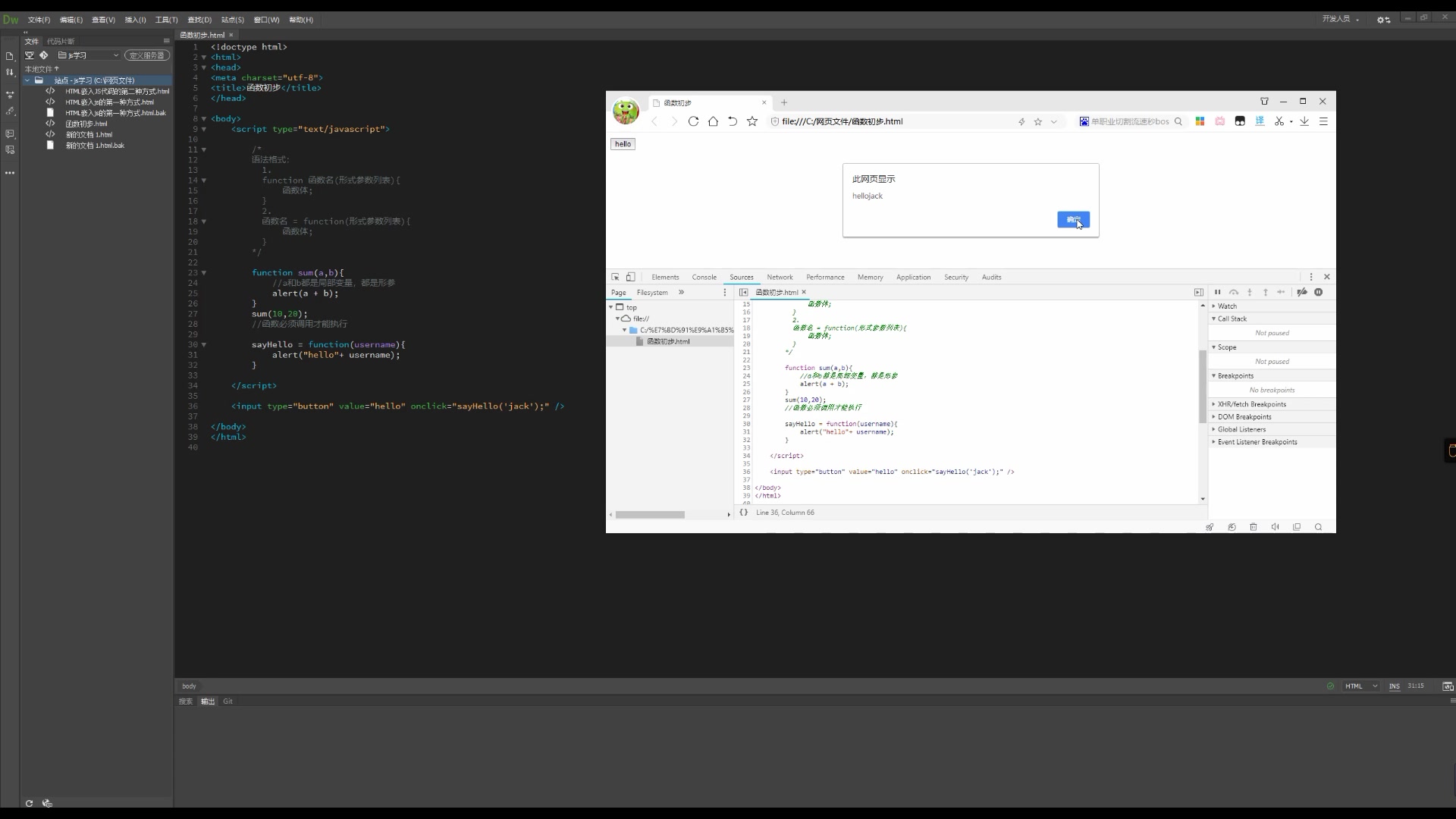Screen dimensions: 1456x819
Task: Click the inspect element picker icon
Action: (x=615, y=277)
